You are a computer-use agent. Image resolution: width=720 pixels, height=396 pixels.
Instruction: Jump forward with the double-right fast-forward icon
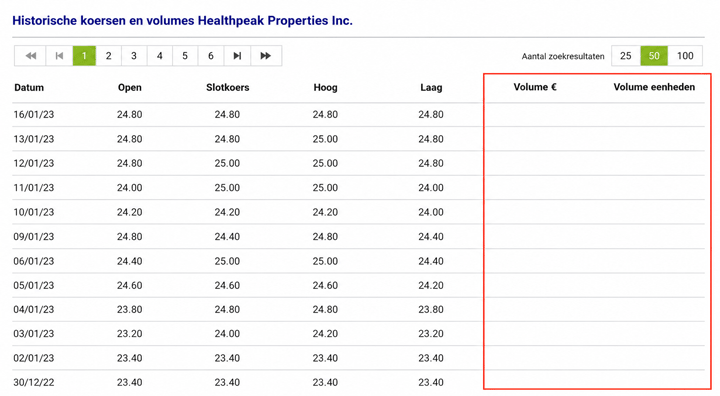point(266,56)
